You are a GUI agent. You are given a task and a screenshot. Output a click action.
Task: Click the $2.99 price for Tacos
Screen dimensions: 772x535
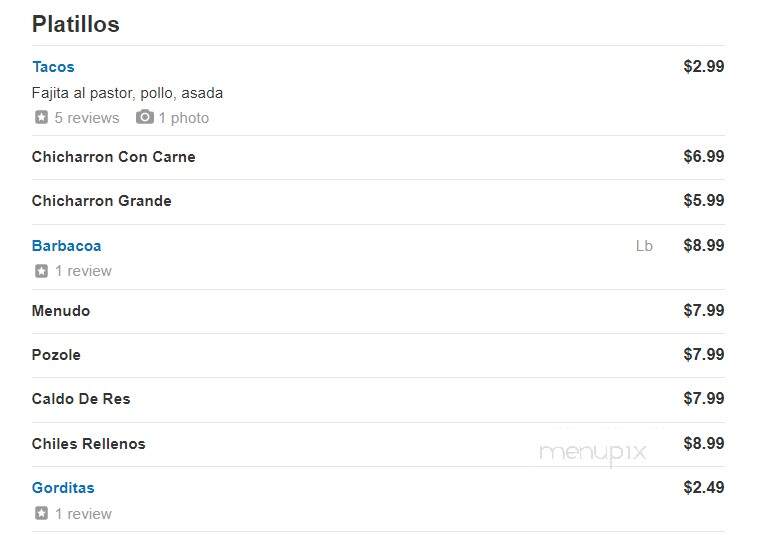pyautogui.click(x=704, y=66)
